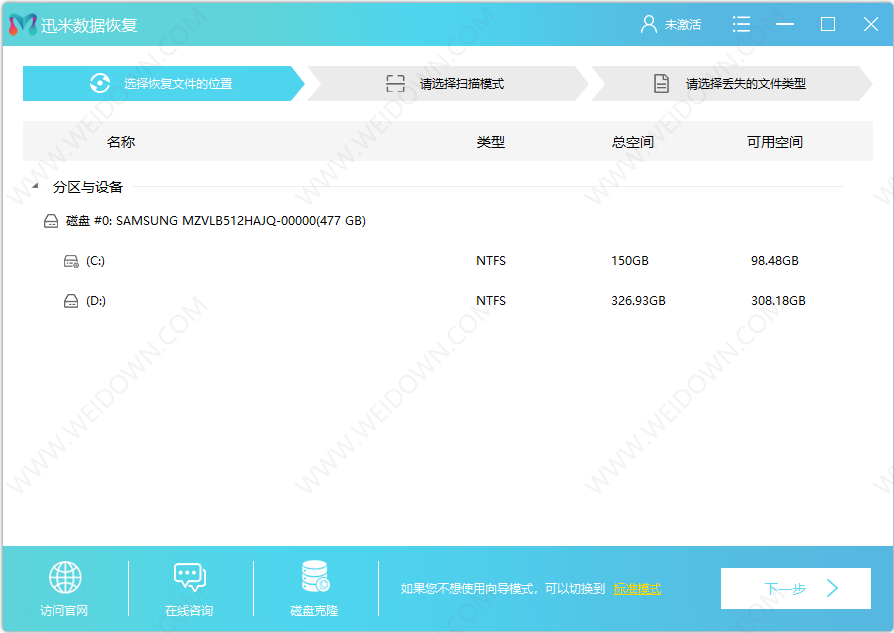Image resolution: width=894 pixels, height=633 pixels.
Task: Click the (D:) drive icon
Action: (x=71, y=301)
